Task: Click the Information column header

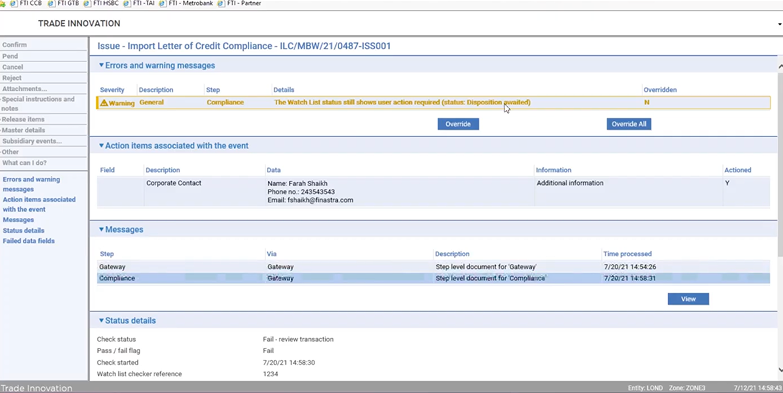Action: coord(553,170)
